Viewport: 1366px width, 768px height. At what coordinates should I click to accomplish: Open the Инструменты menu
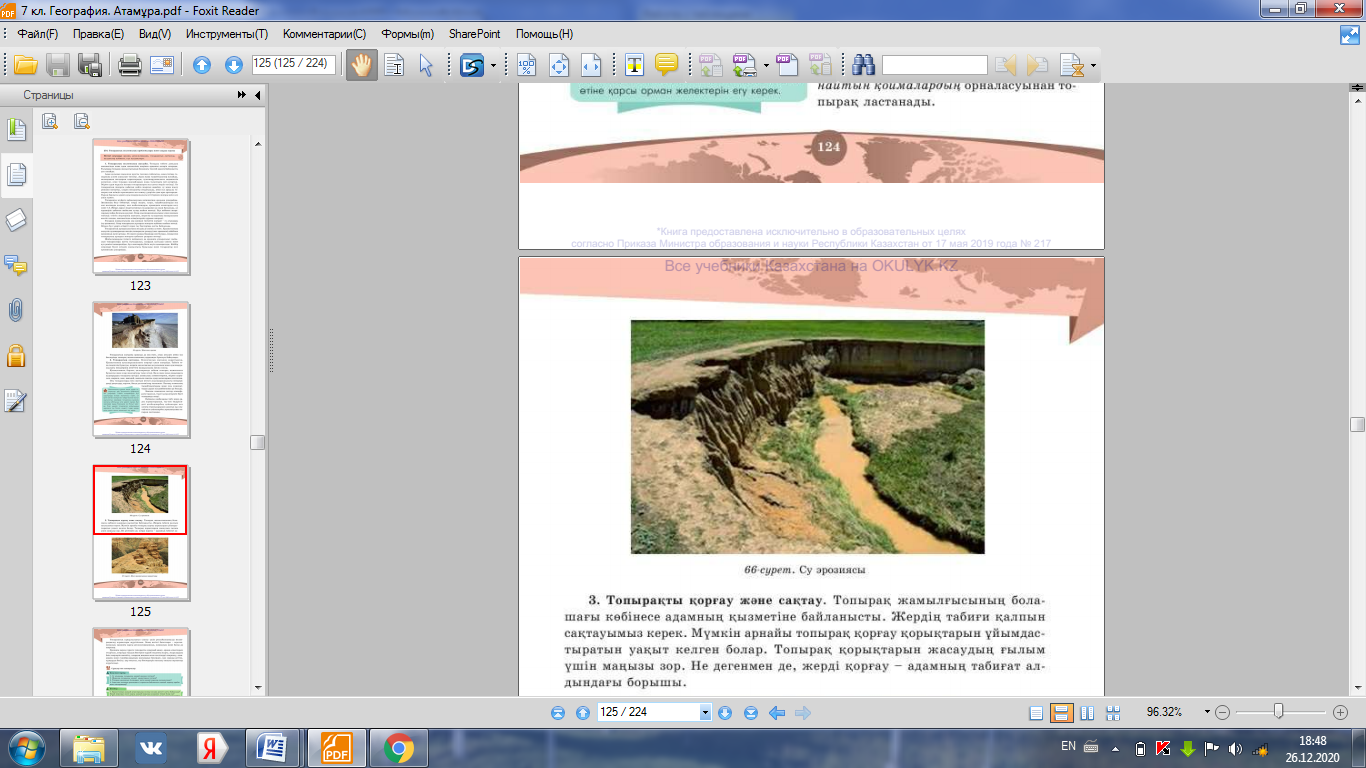tap(226, 34)
